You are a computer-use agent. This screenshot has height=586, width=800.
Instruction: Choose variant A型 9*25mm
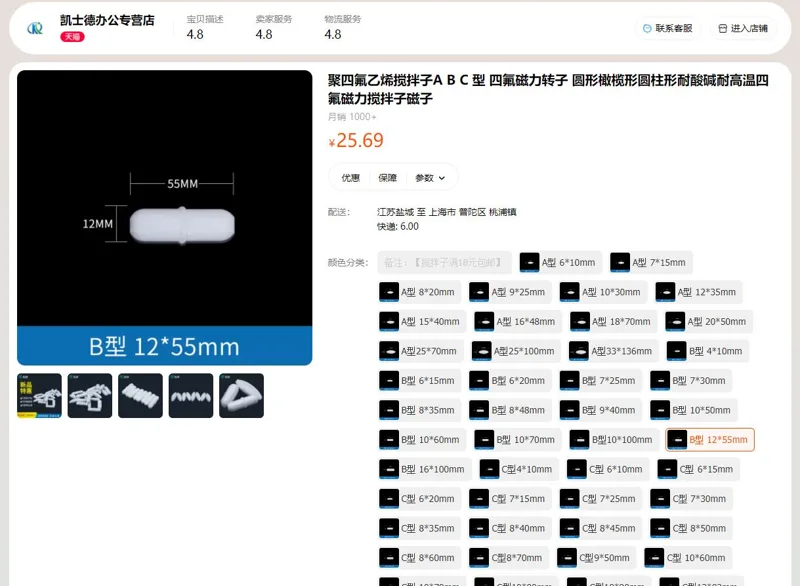click(510, 292)
